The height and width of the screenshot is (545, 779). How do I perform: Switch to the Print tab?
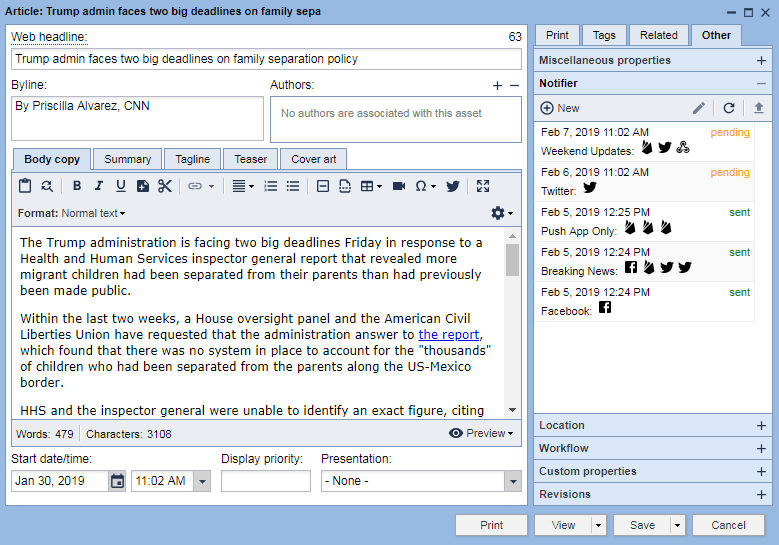[557, 35]
